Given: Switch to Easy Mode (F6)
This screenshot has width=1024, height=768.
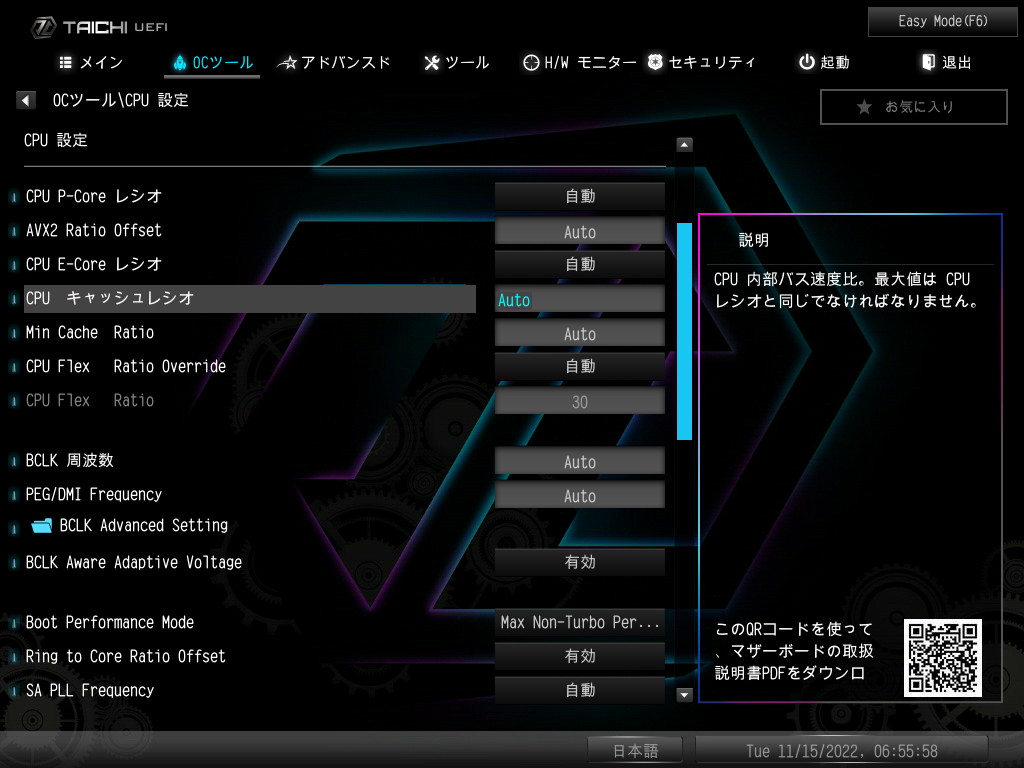Looking at the screenshot, I should coord(942,22).
